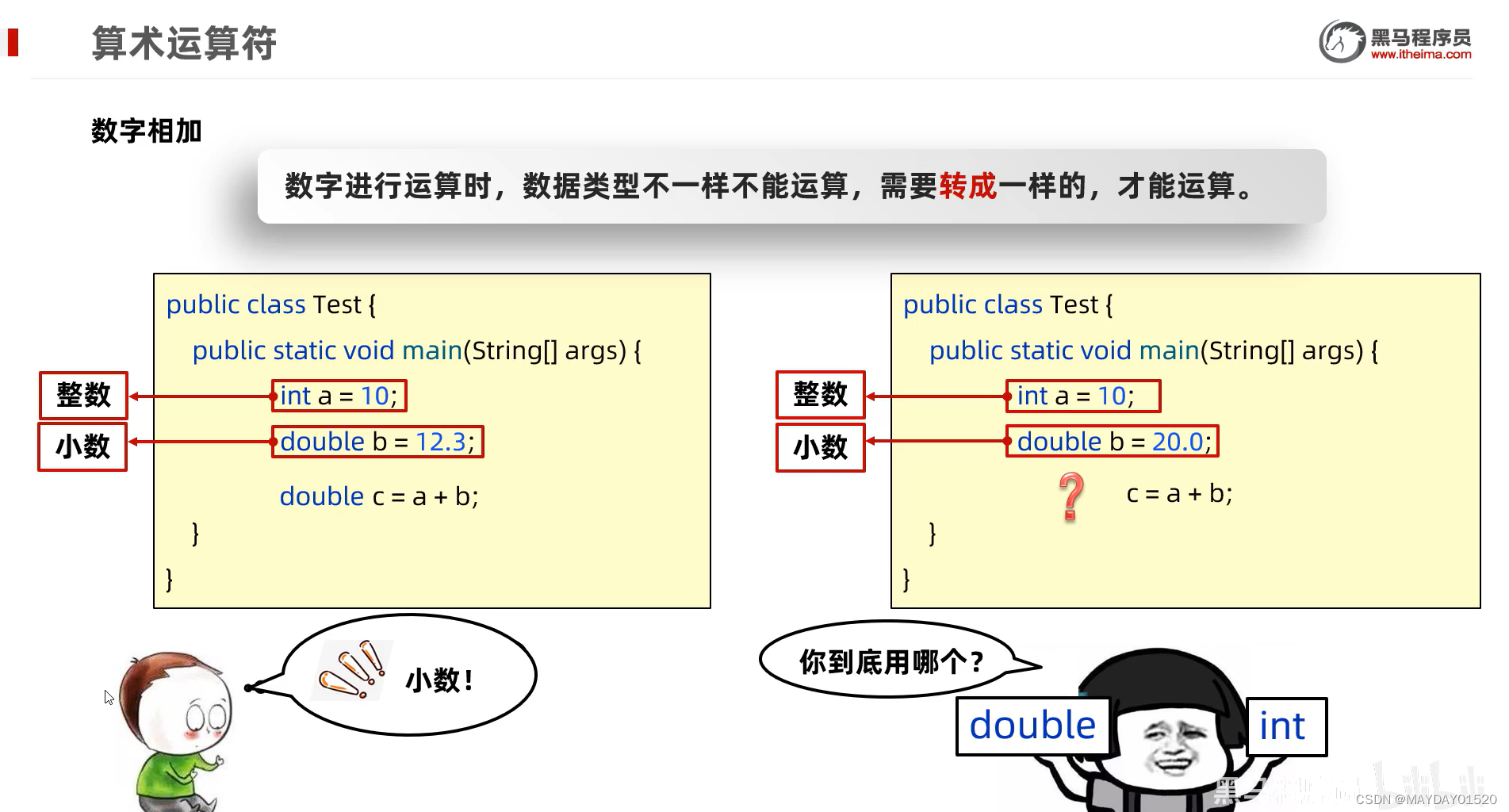
Task: Click the cartoon boy in green shirt
Action: pos(175,731)
